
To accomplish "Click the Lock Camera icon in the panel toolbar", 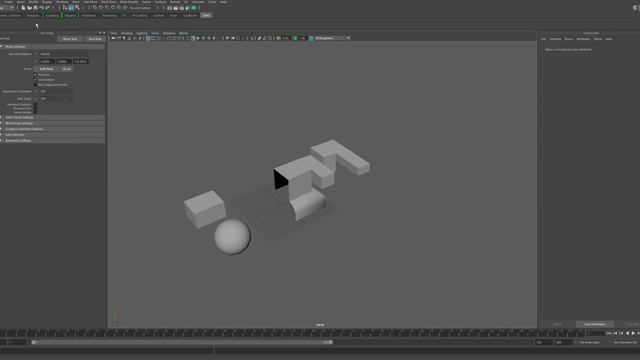I will (119, 38).
